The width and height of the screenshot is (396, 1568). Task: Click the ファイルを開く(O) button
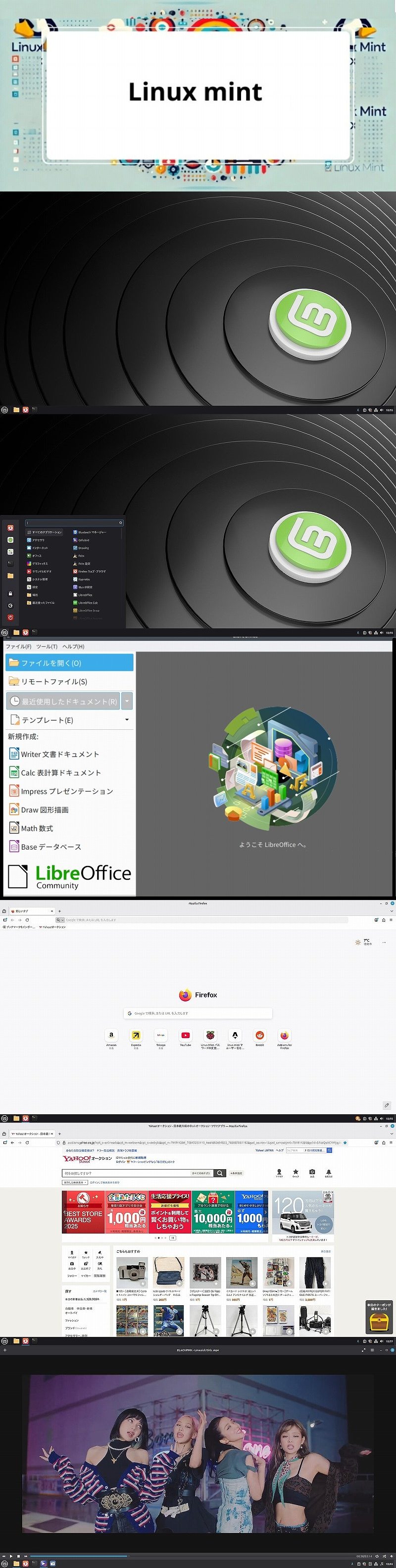click(x=69, y=663)
